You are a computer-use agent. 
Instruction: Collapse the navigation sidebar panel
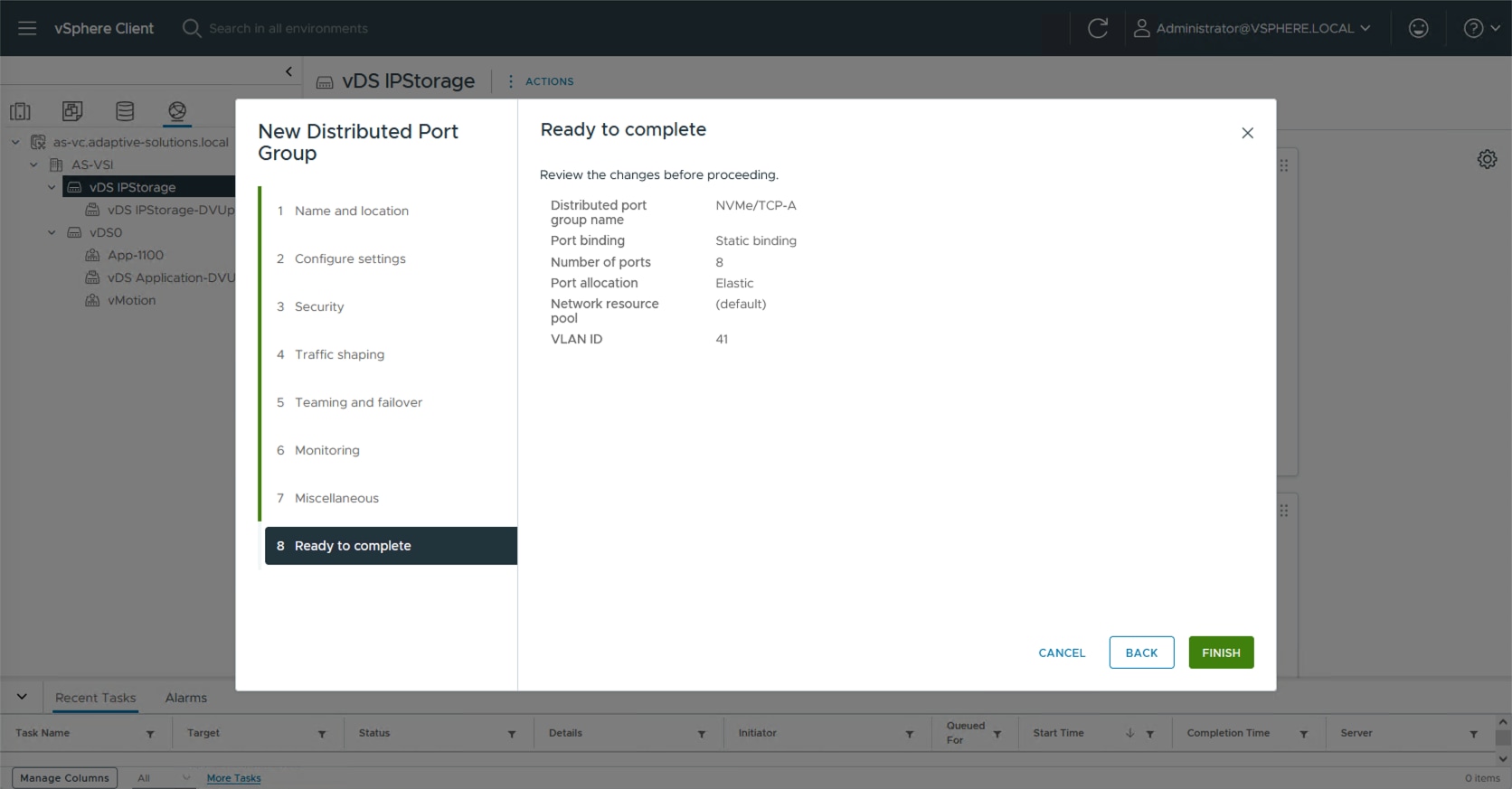288,71
